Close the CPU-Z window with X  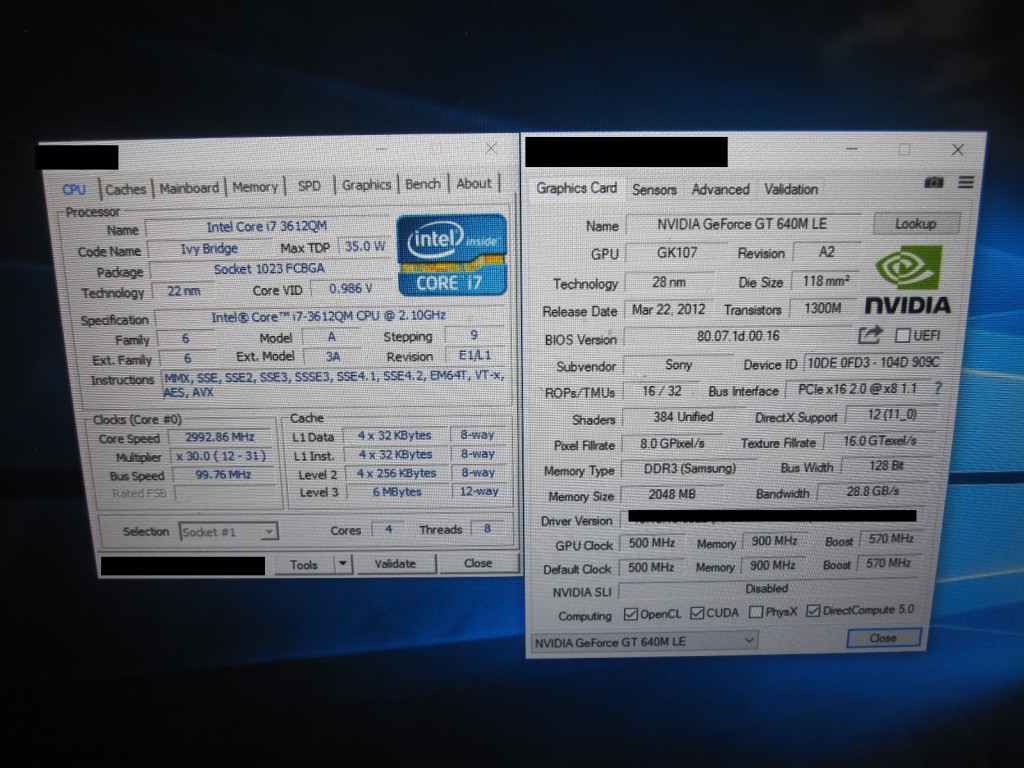point(491,149)
